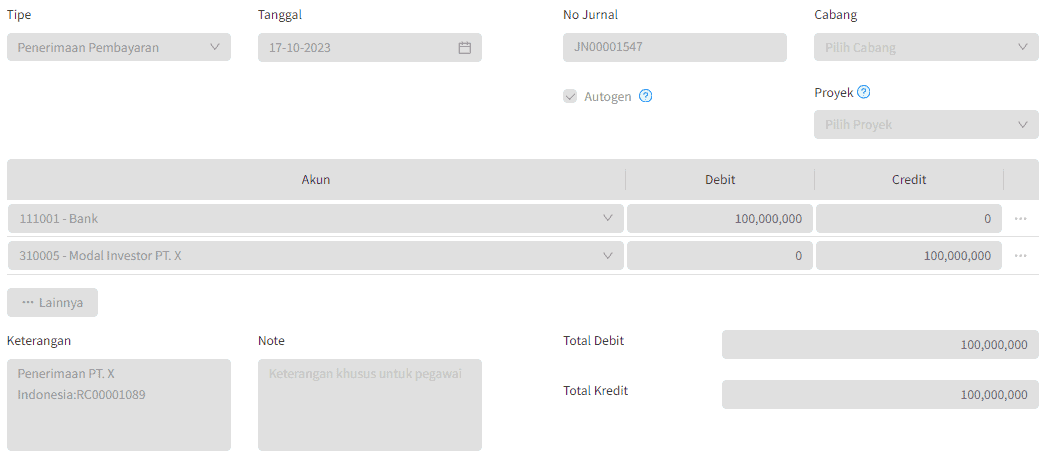Expand the 310005 - Modal Investor account dropdown
This screenshot has height=456, width=1044.
pos(316,256)
